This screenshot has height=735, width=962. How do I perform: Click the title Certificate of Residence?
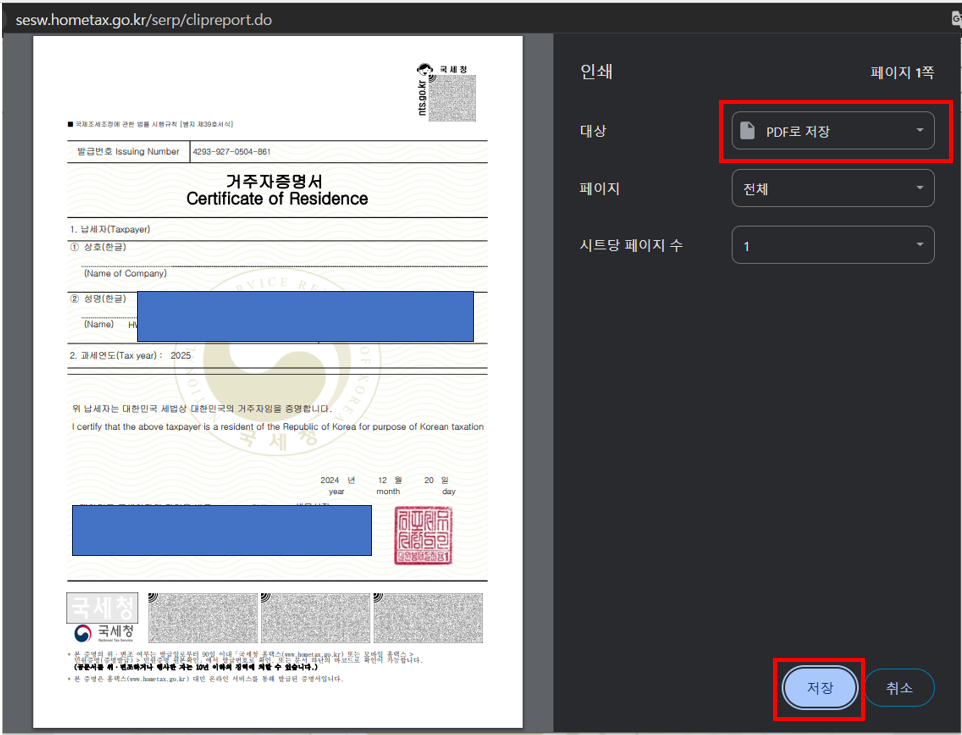(277, 199)
